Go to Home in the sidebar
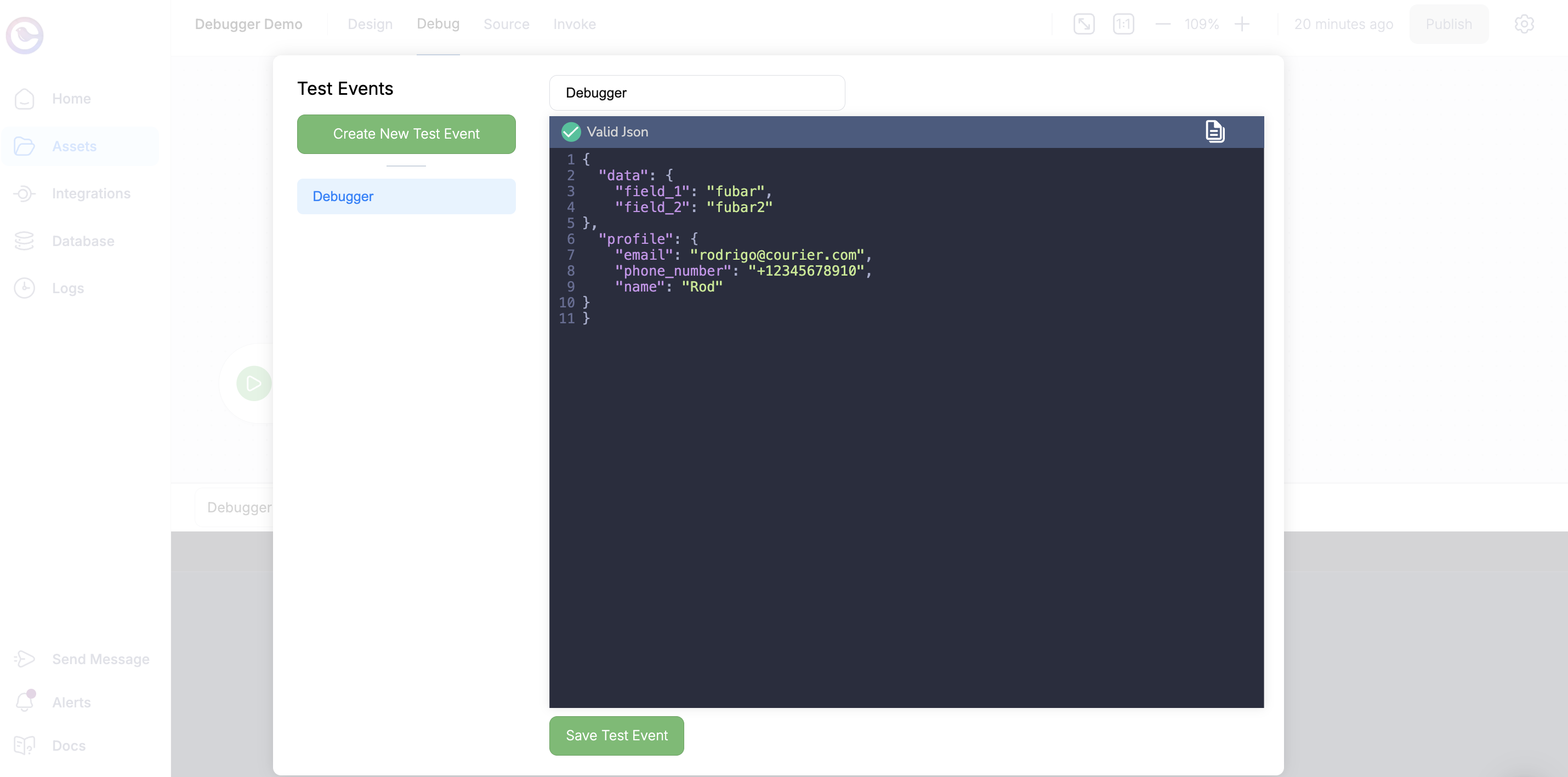Viewport: 1568px width, 777px height. coord(71,99)
